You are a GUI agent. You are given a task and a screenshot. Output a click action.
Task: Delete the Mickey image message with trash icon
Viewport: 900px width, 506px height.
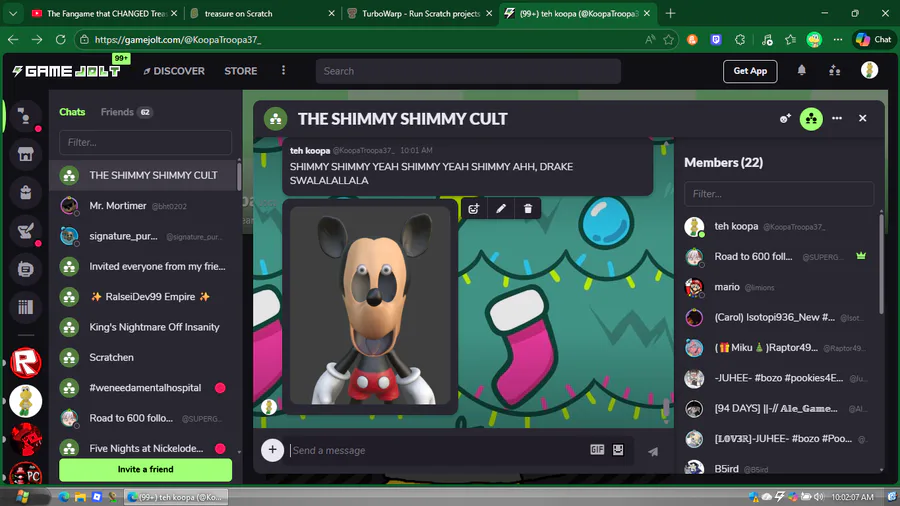[x=527, y=209]
